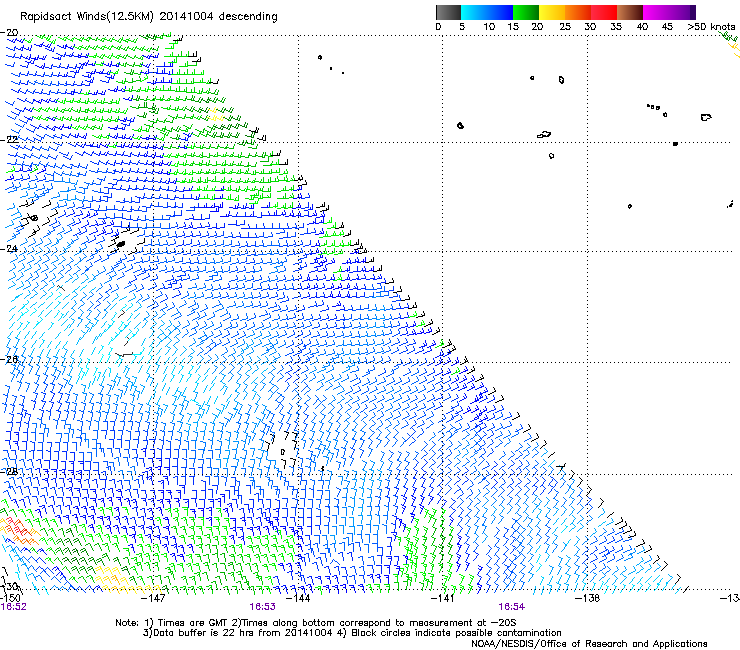Click the cyan-blue 5-15 knots legend band

(x=487, y=12)
